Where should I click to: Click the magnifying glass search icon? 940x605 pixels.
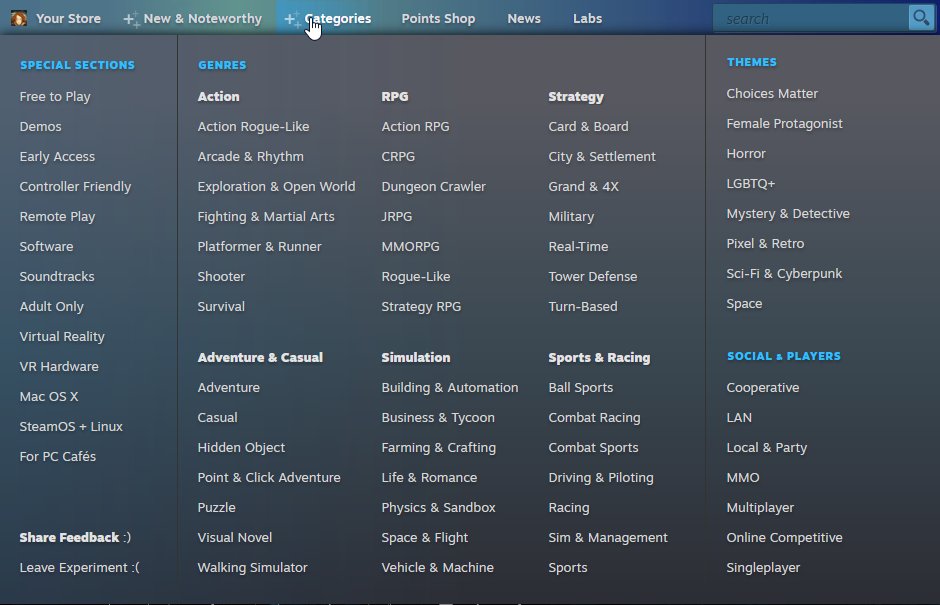click(x=921, y=17)
